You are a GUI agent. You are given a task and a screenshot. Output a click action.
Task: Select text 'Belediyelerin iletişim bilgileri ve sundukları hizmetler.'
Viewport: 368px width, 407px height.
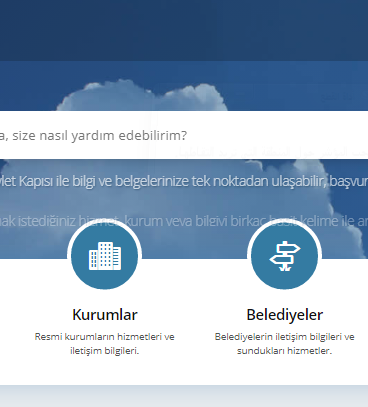285,344
